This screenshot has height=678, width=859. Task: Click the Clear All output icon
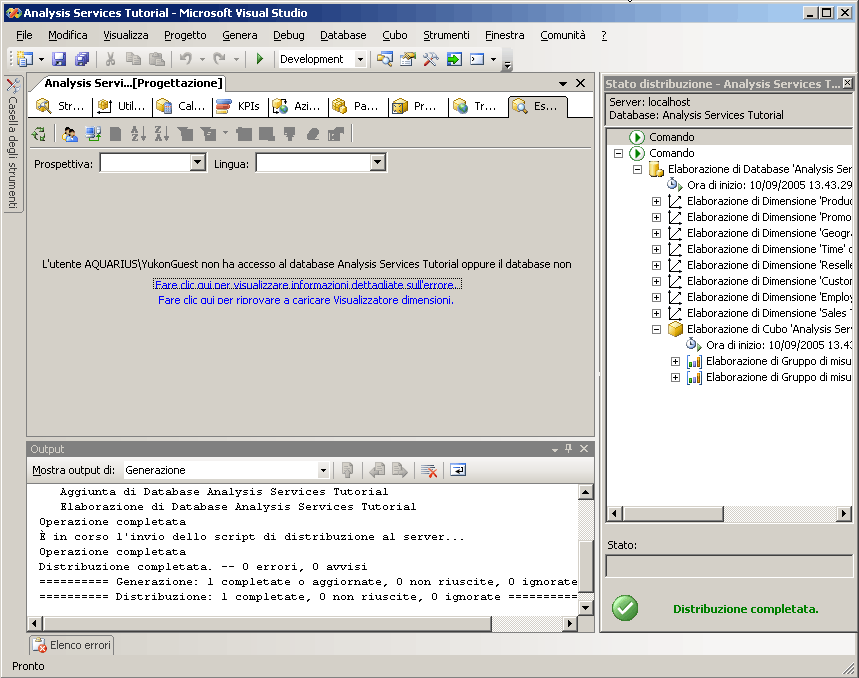(428, 470)
